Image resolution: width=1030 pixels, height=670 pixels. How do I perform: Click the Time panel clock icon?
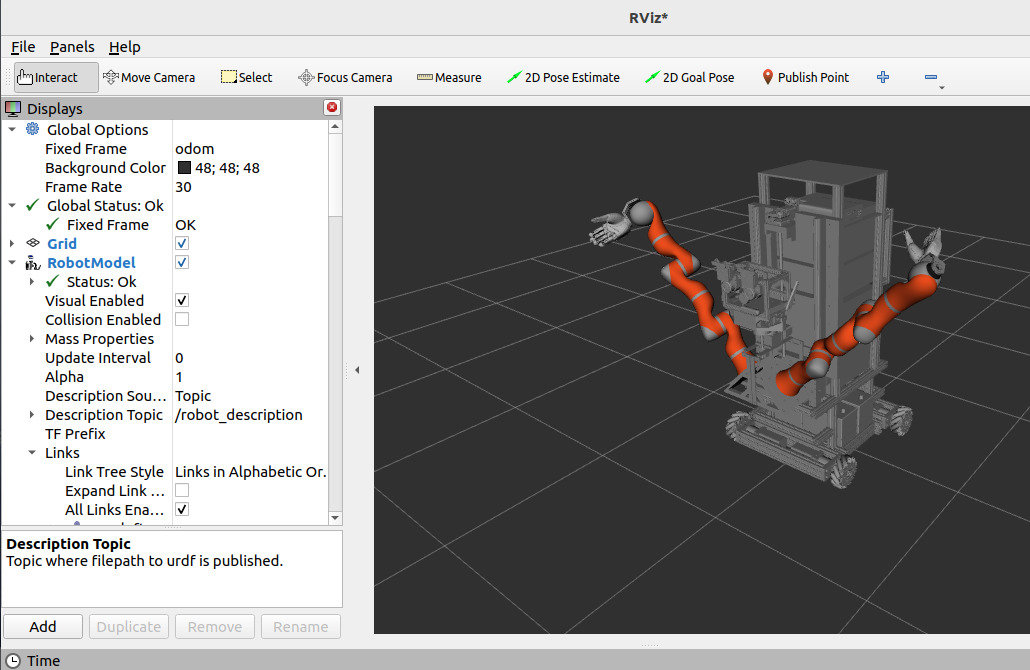13,661
